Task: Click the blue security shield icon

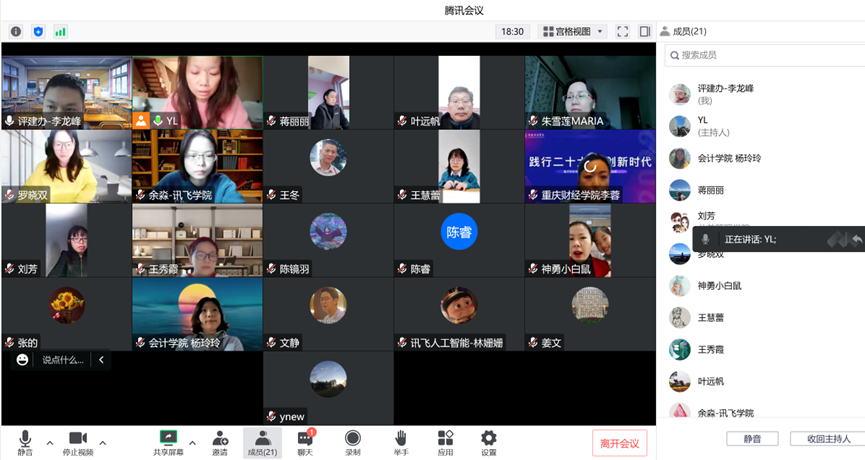Action: 38,32
